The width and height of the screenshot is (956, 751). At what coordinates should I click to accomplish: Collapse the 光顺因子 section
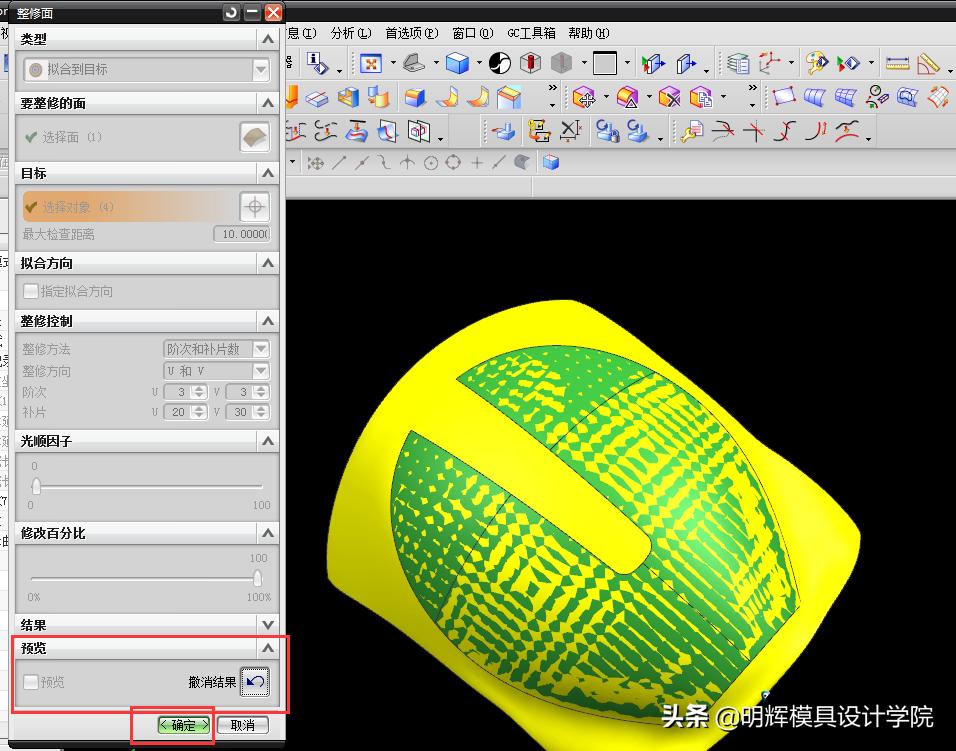point(267,441)
